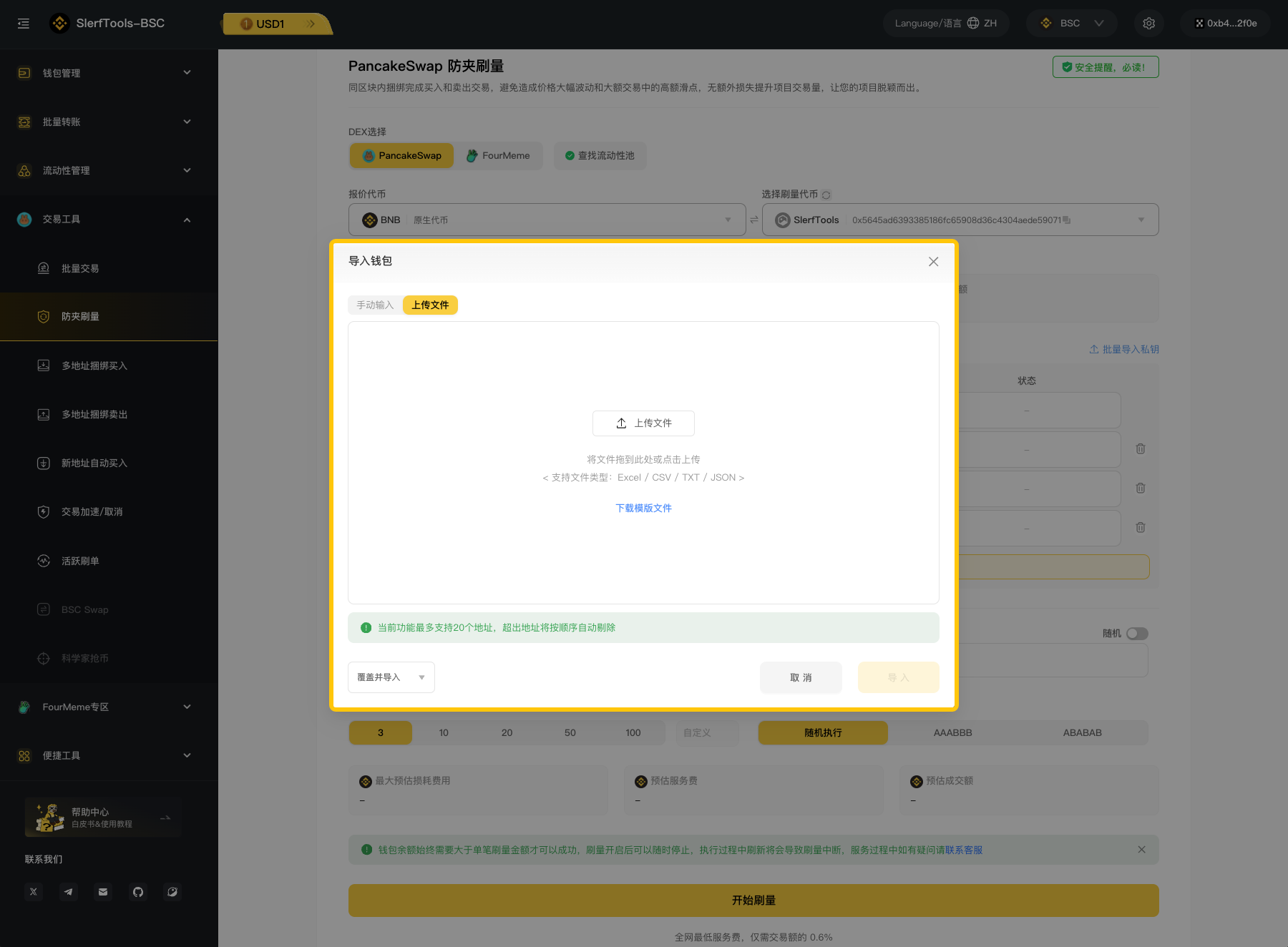Open the settings gear icon

1148,24
